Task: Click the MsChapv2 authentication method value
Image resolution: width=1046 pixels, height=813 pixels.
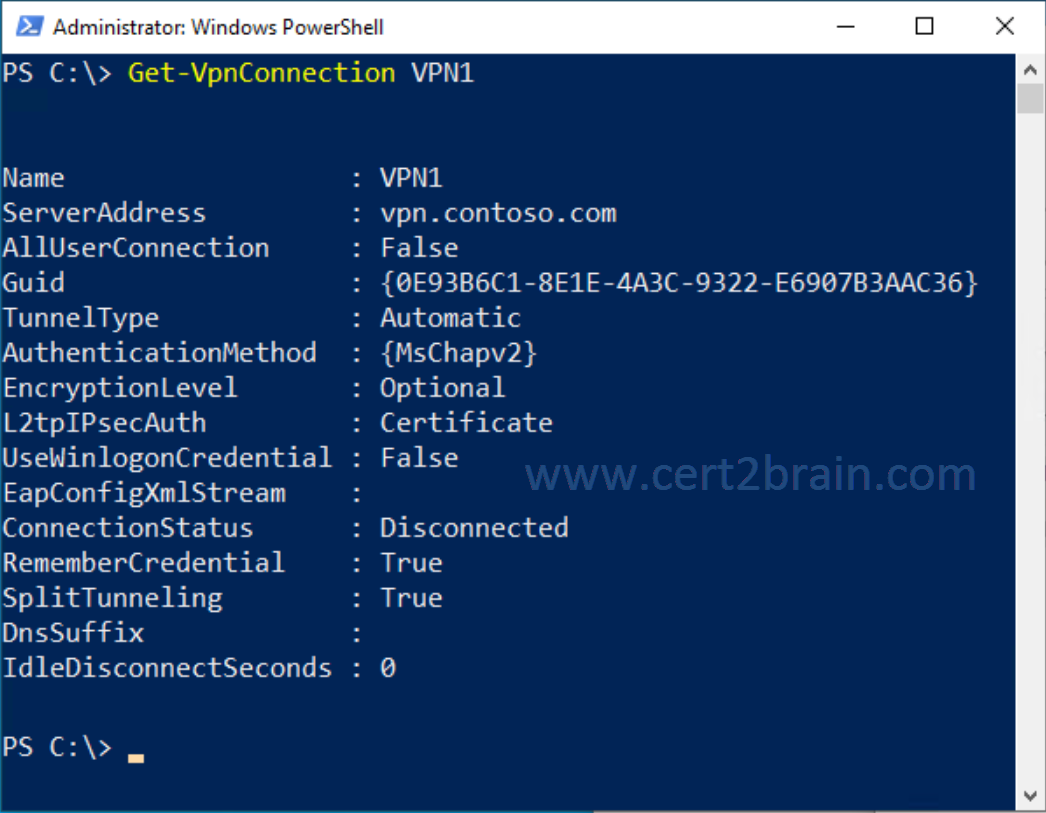Action: pos(458,353)
